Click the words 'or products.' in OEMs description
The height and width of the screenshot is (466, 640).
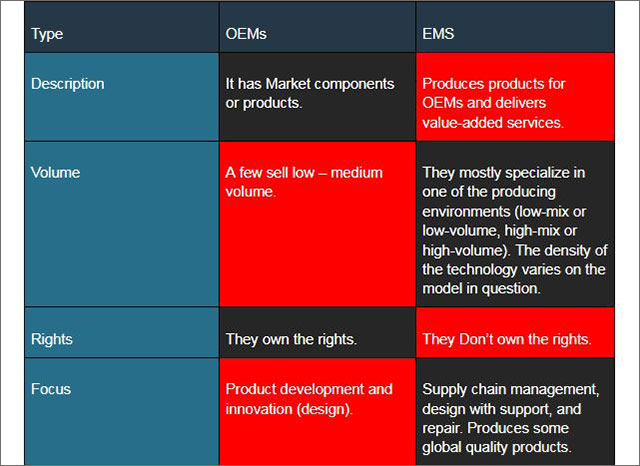[264, 103]
